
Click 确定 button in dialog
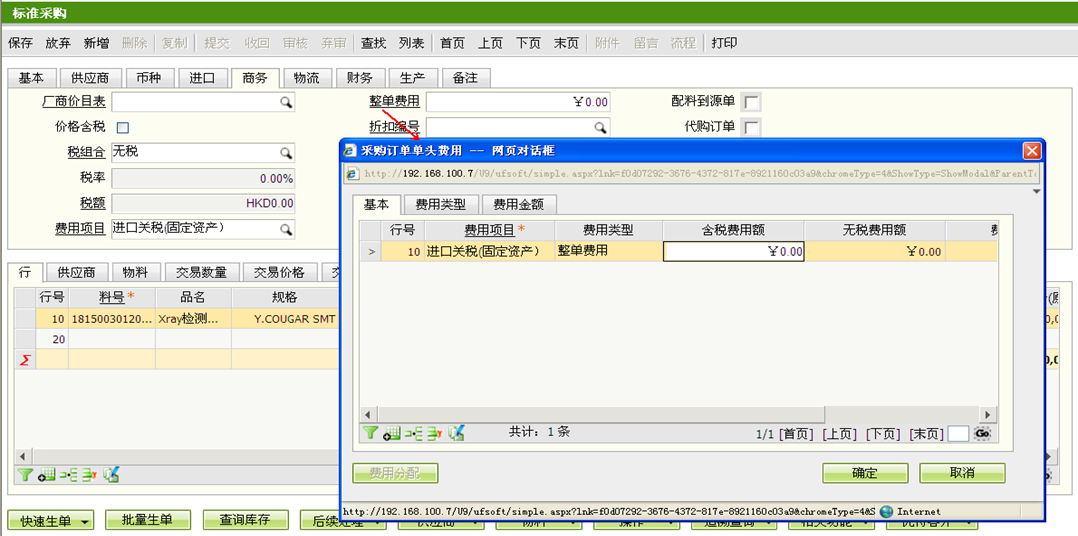coord(864,473)
